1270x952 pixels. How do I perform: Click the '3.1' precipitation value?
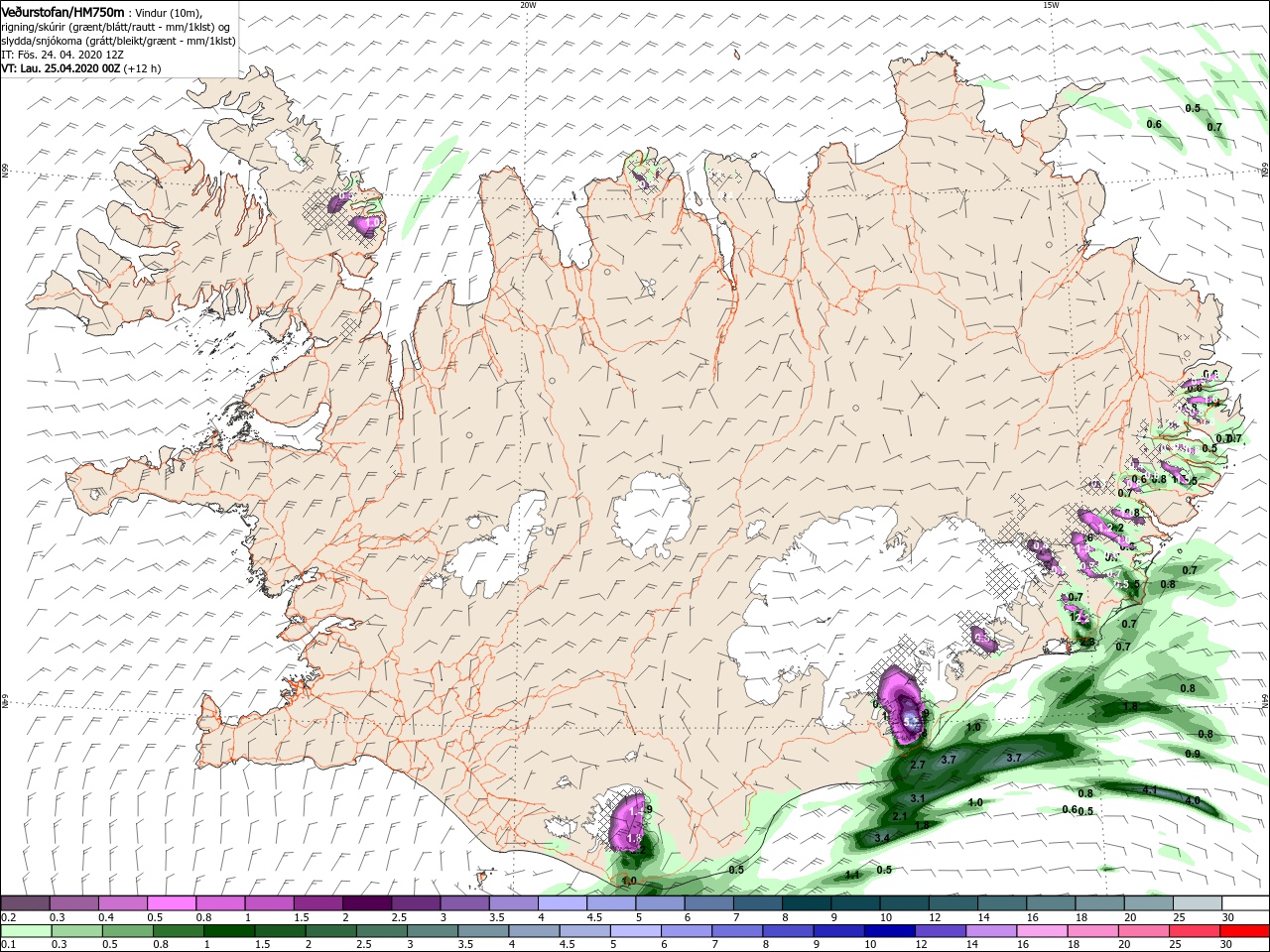tap(918, 798)
